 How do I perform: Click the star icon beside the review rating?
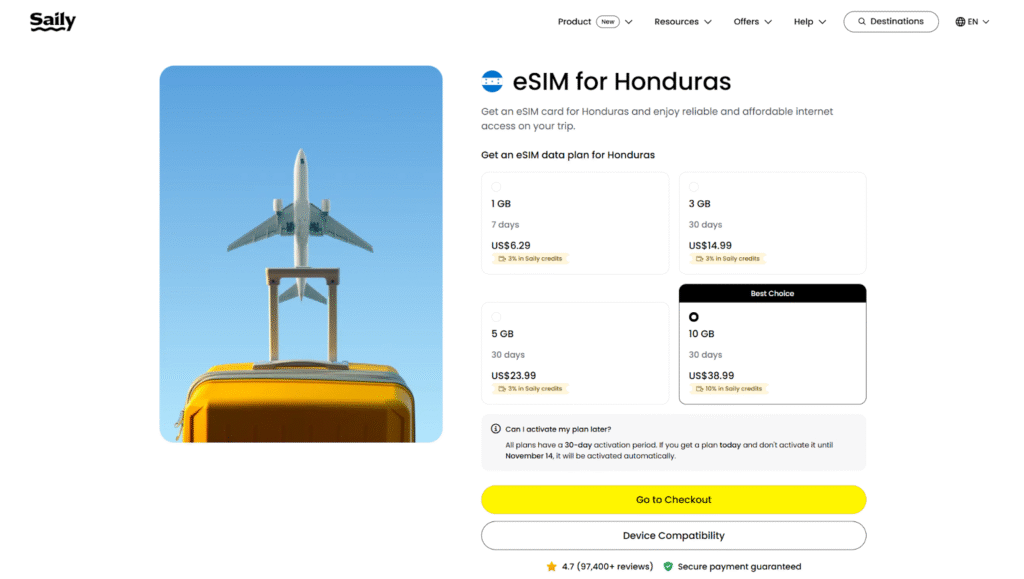[553, 566]
